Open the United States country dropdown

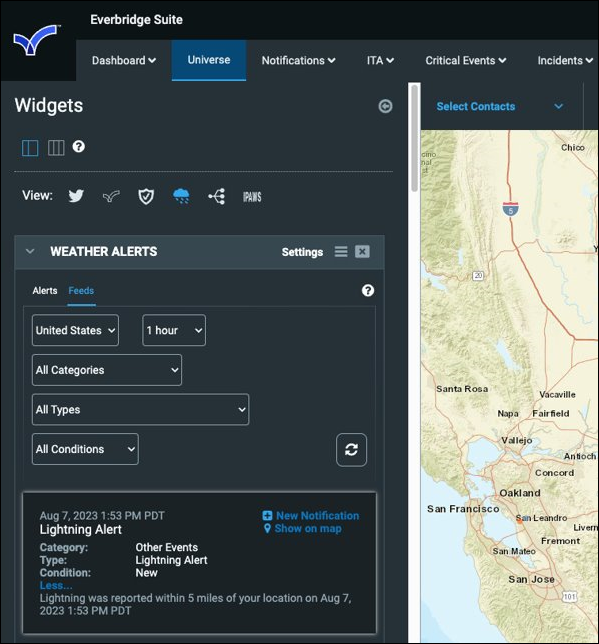click(x=76, y=330)
